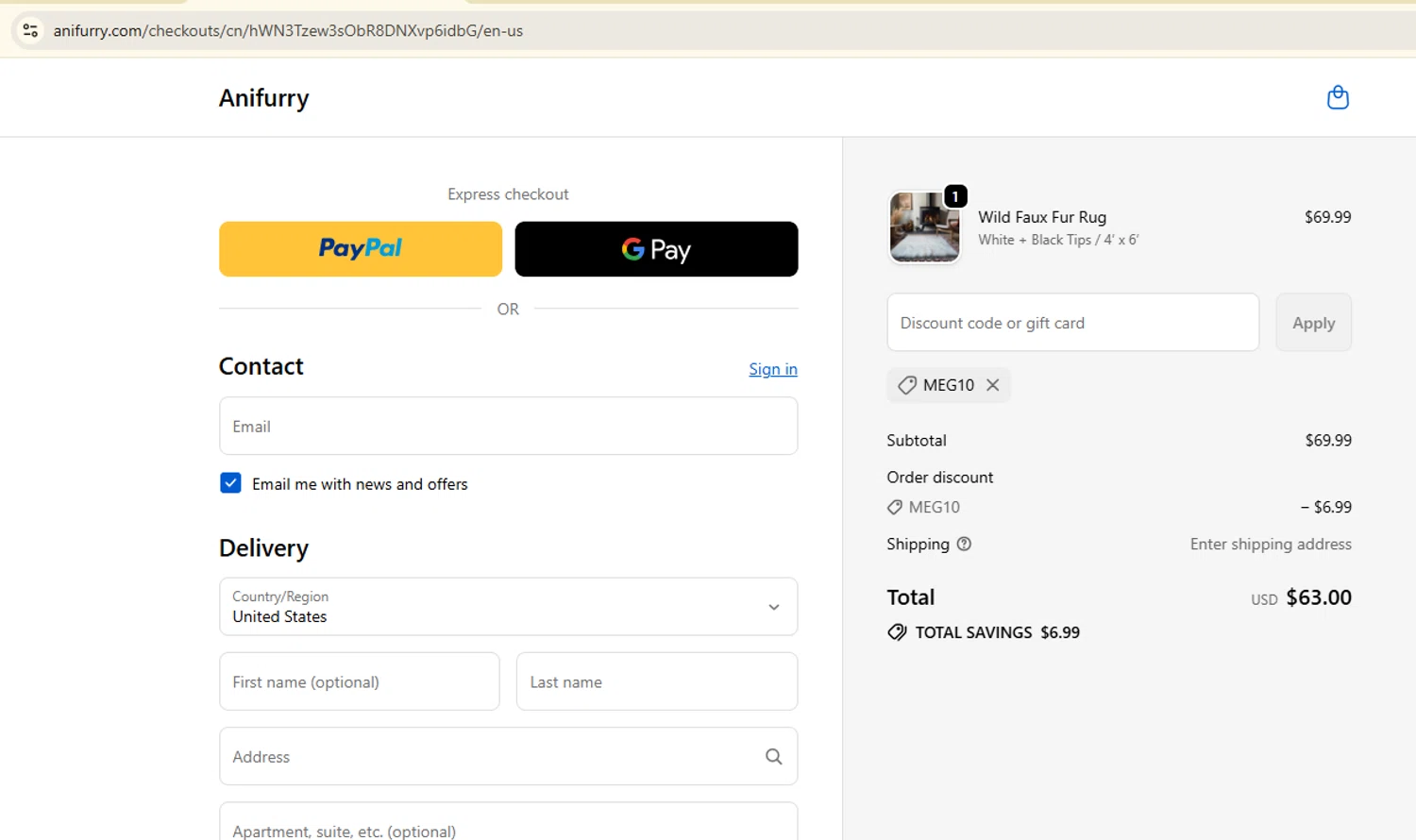
Task: Click the Subtotal $69.99 amount
Action: click(x=1328, y=440)
